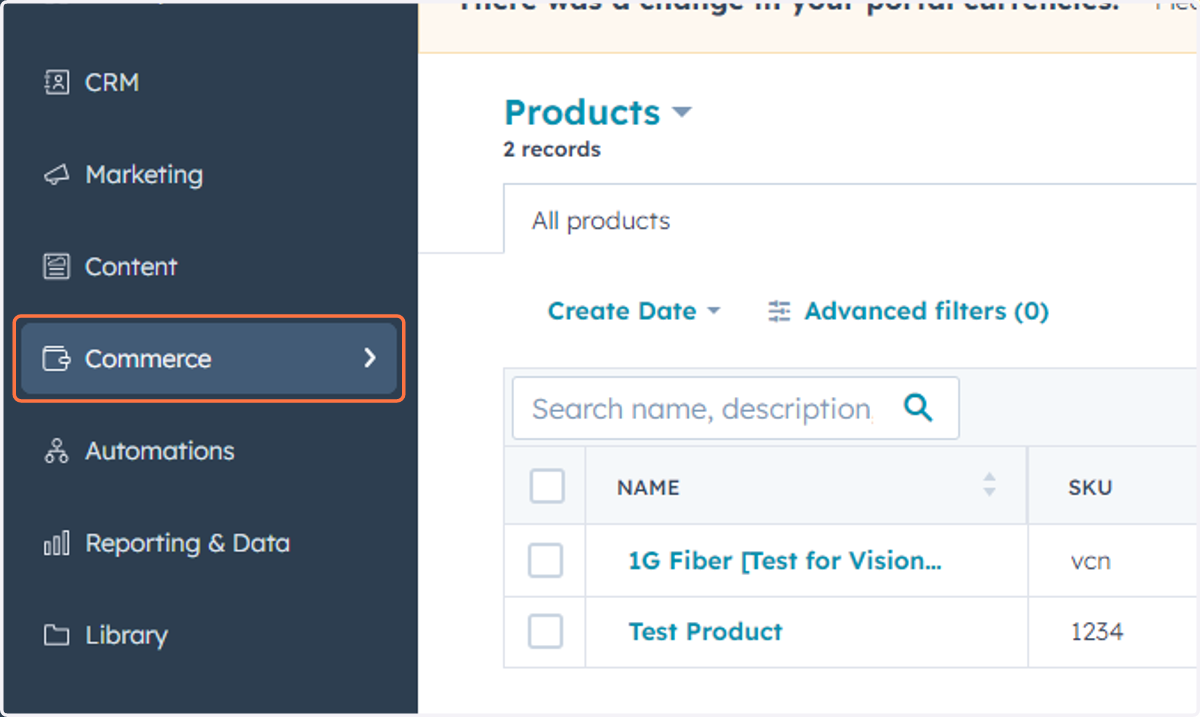Open the Products title dropdown arrow
This screenshot has width=1200, height=717.
point(682,112)
